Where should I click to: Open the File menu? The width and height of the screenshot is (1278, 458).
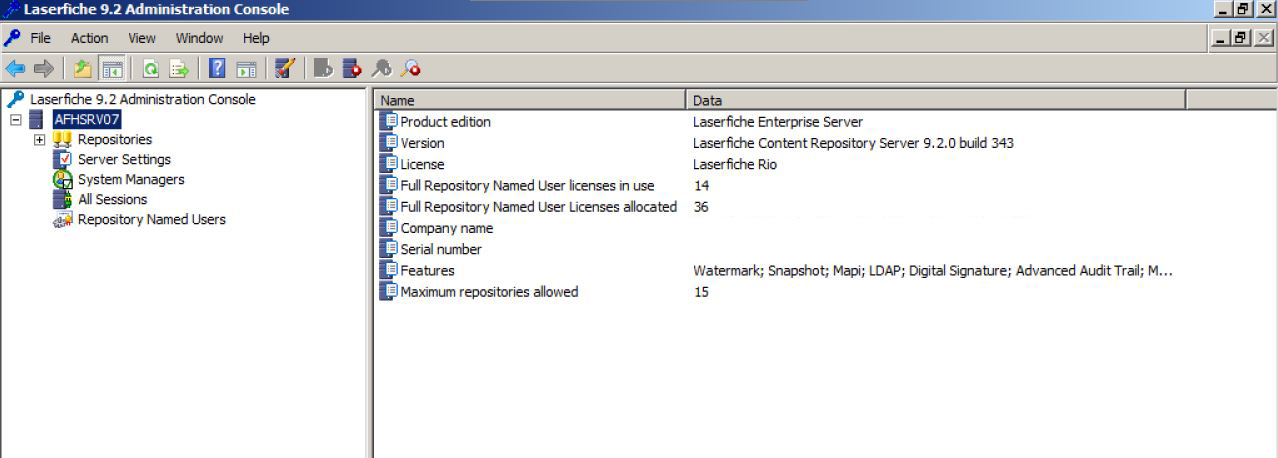pos(40,38)
